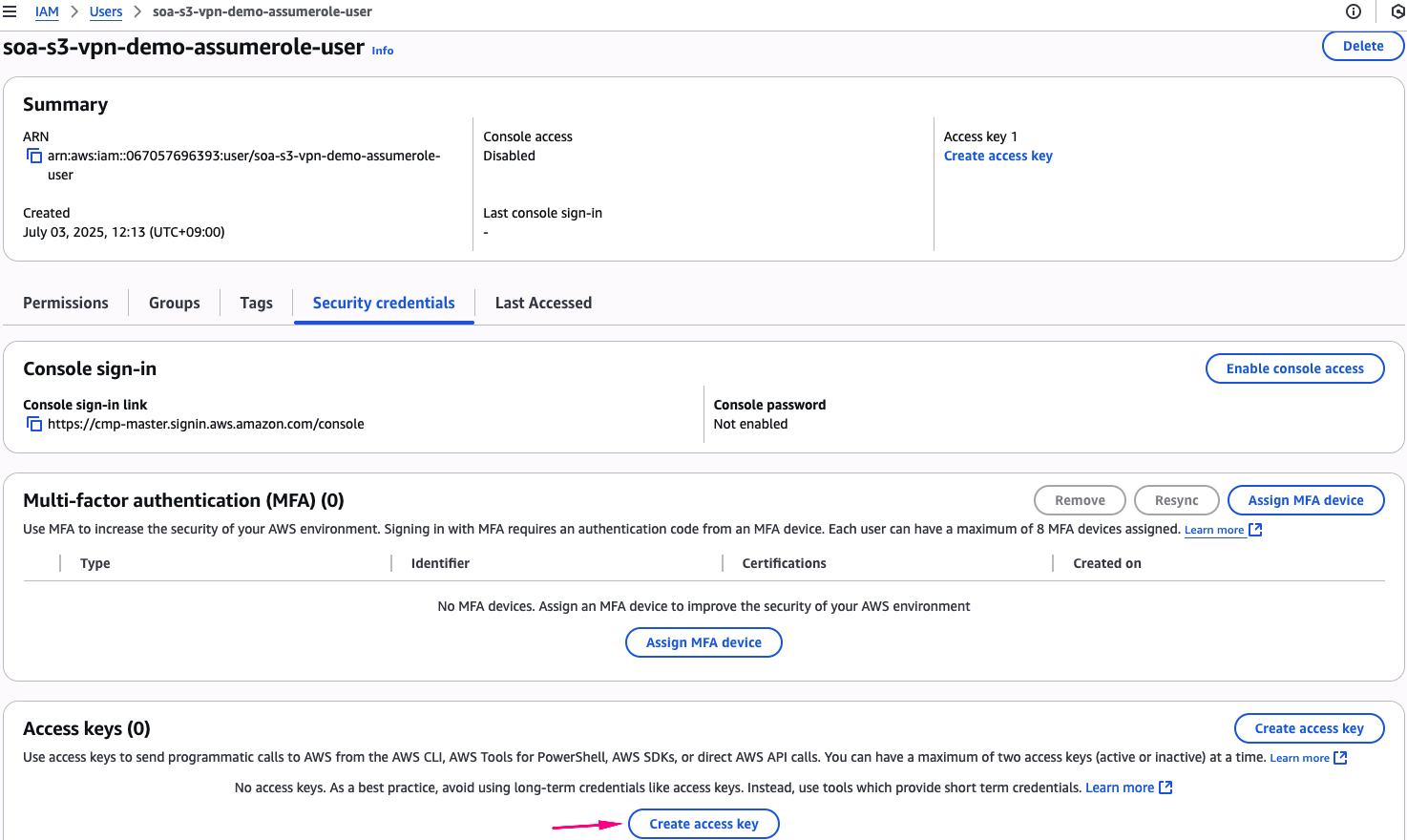Delete the IAM user
The height and width of the screenshot is (840, 1407).
[x=1362, y=46]
